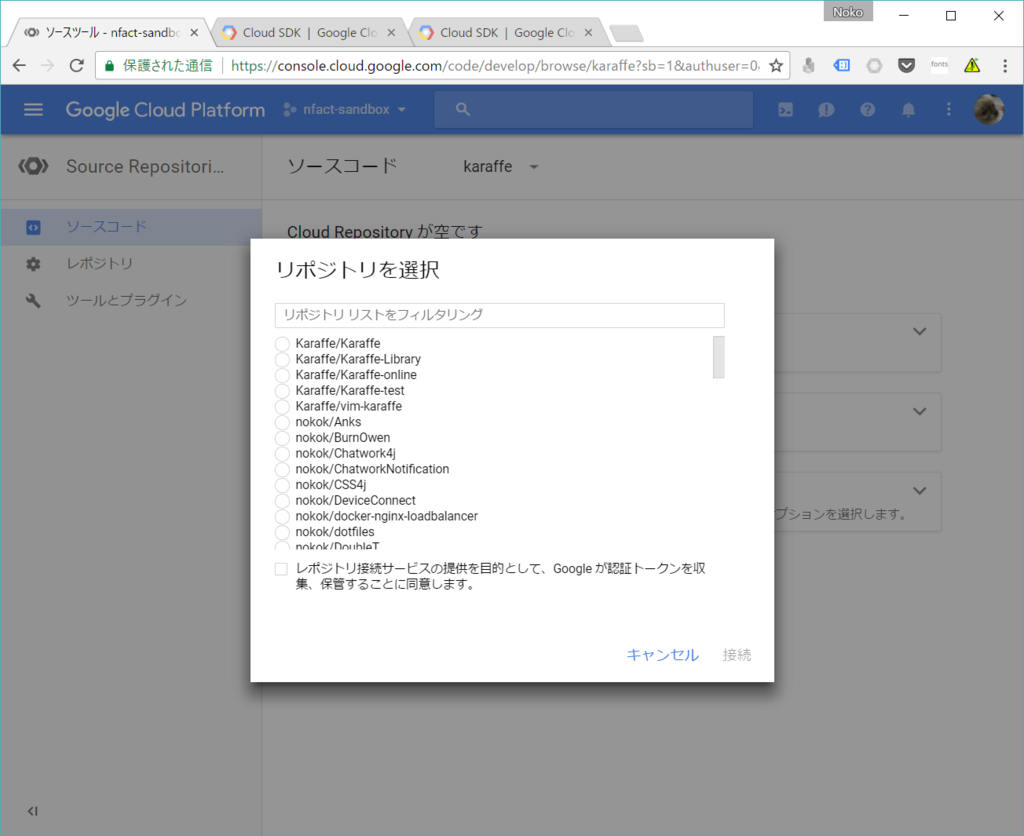Select the nokok/Chatwork4j radio button

tap(282, 453)
